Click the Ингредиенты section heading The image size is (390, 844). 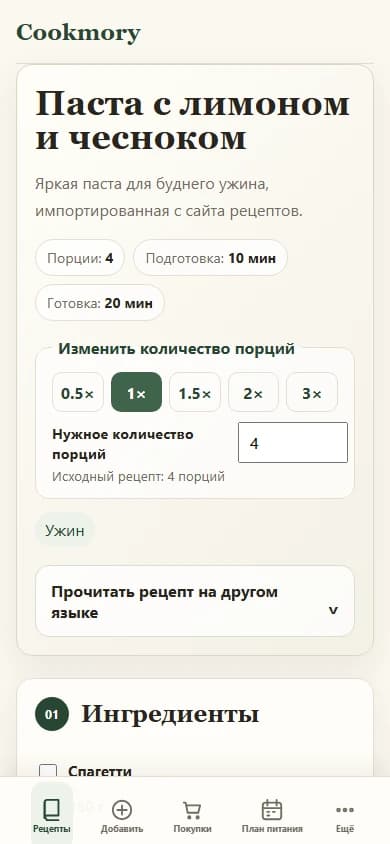170,714
